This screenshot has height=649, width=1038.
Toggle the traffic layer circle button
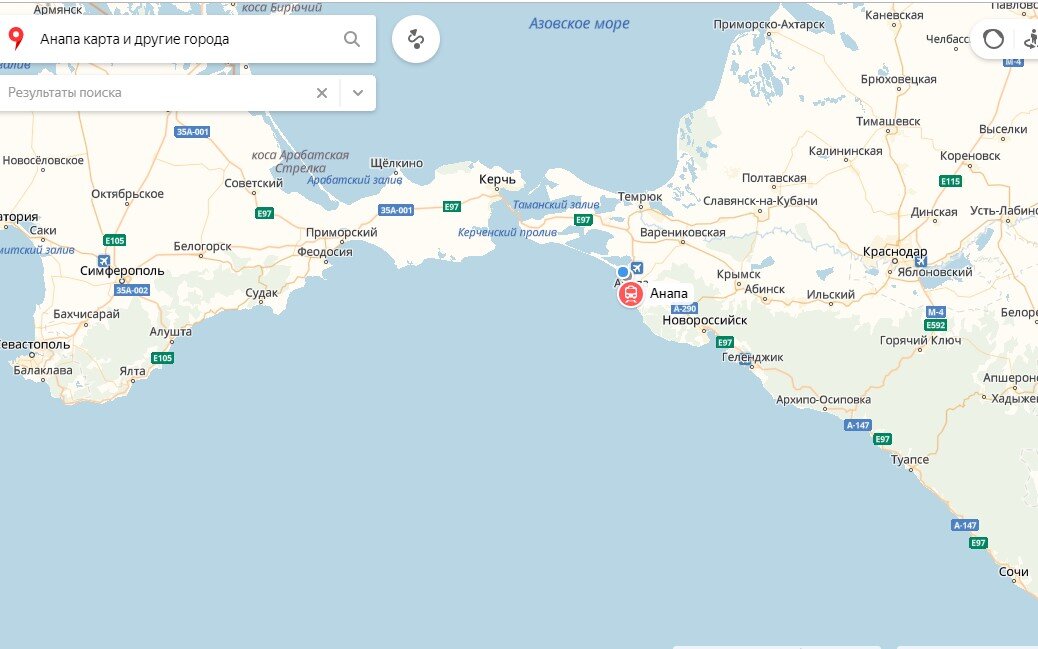click(x=993, y=39)
